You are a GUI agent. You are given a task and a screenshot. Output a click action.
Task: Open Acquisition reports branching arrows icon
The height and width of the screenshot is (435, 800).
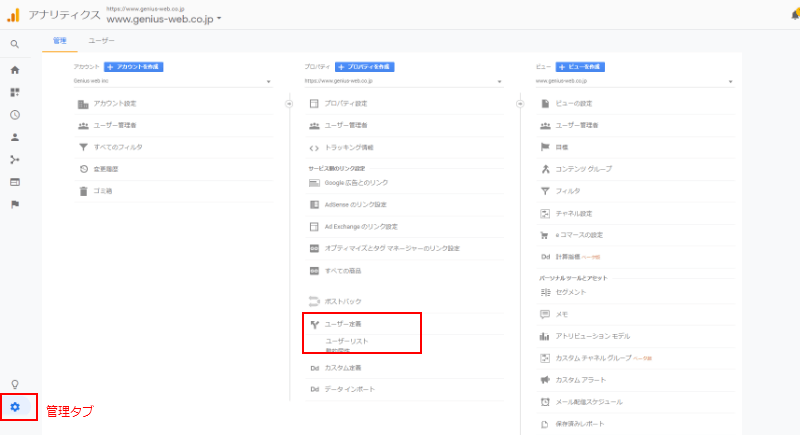tap(15, 160)
